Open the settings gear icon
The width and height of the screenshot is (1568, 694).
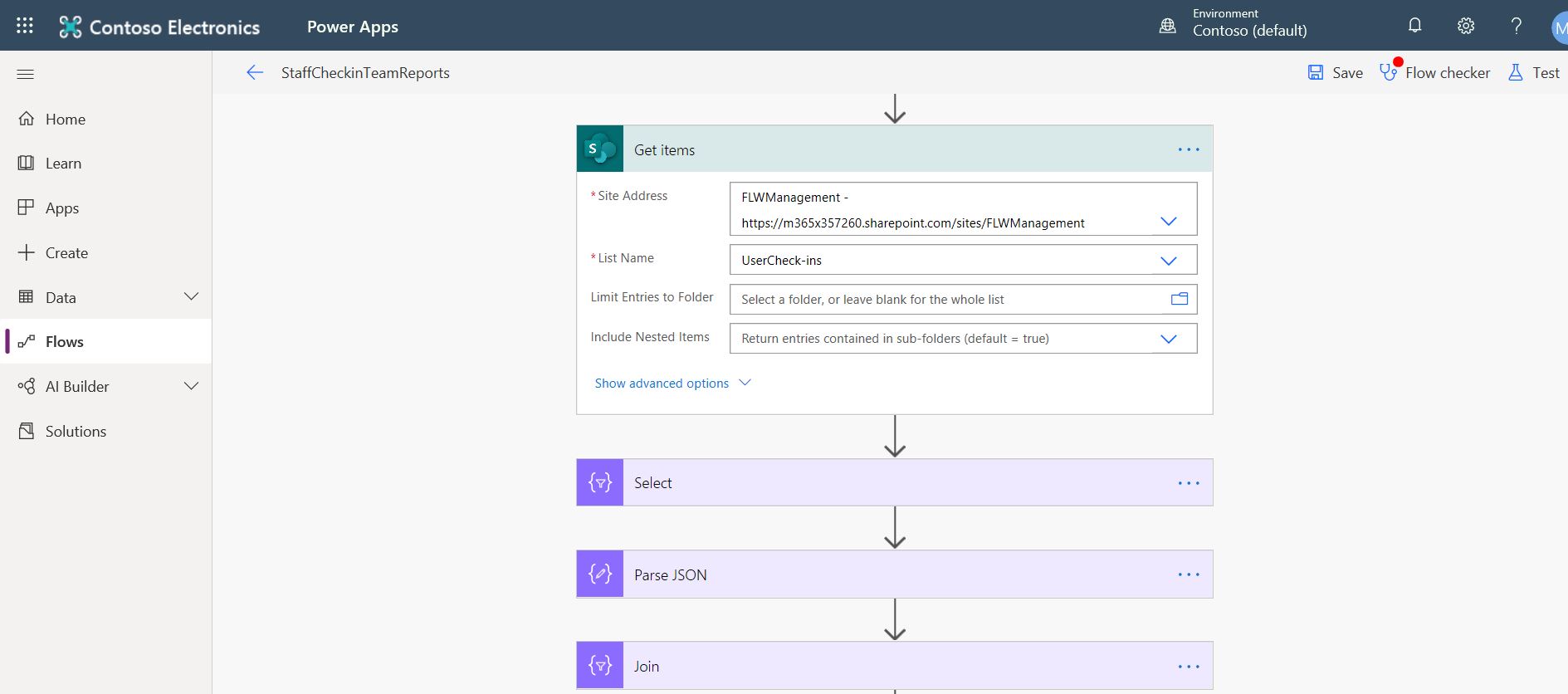(1466, 26)
